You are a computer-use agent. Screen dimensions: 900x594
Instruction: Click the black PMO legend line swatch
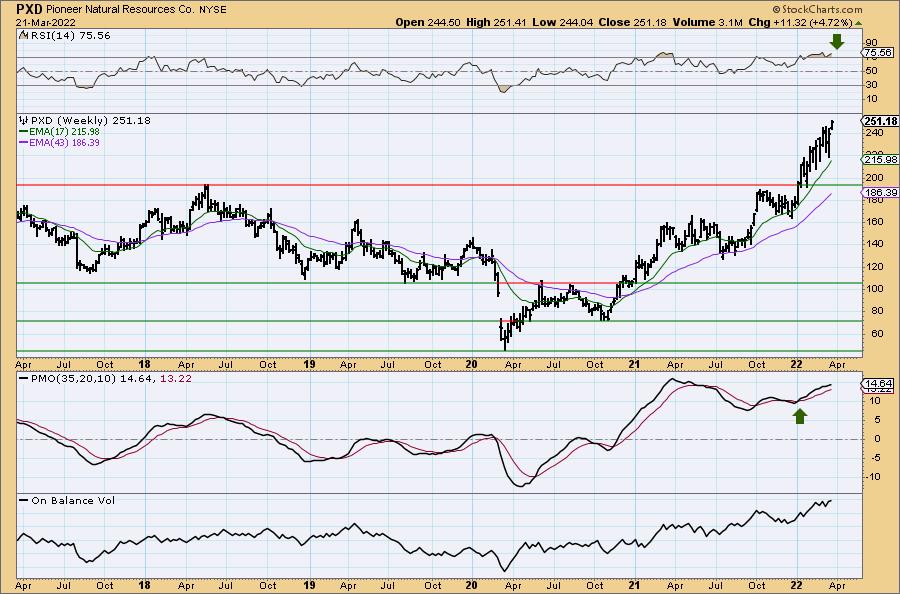pyautogui.click(x=24, y=379)
